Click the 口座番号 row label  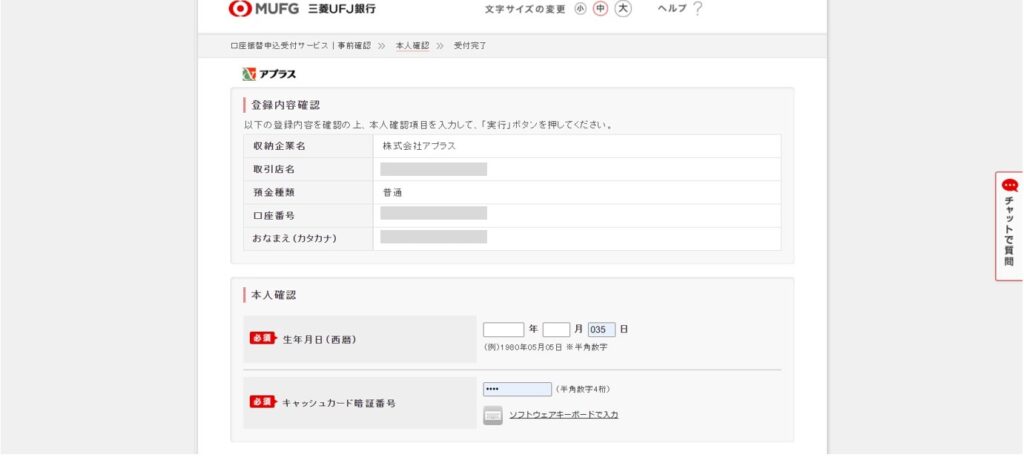point(274,215)
